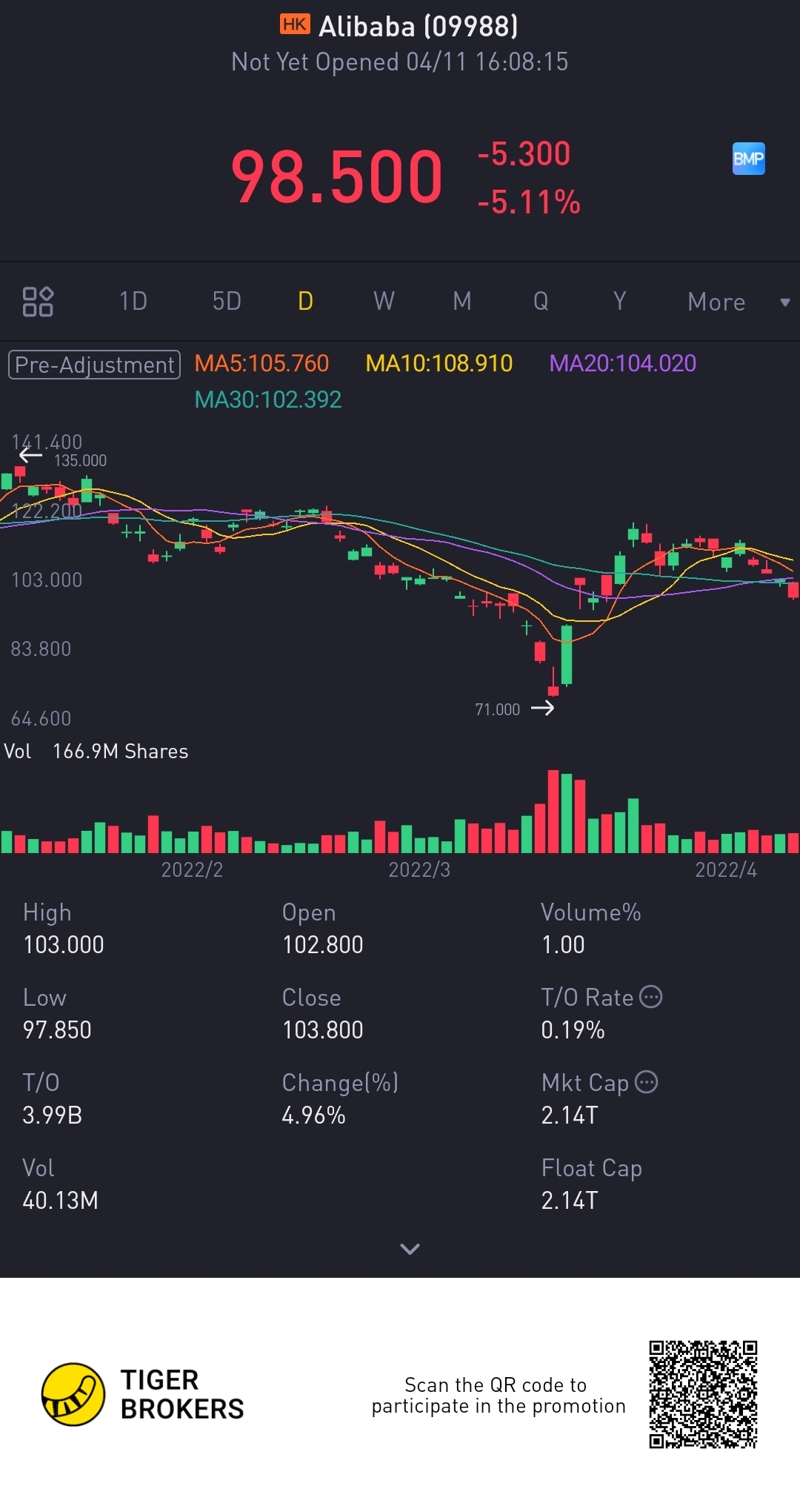Tap the 83.800 price axis label
The height and width of the screenshot is (1512, 800).
pos(41,649)
